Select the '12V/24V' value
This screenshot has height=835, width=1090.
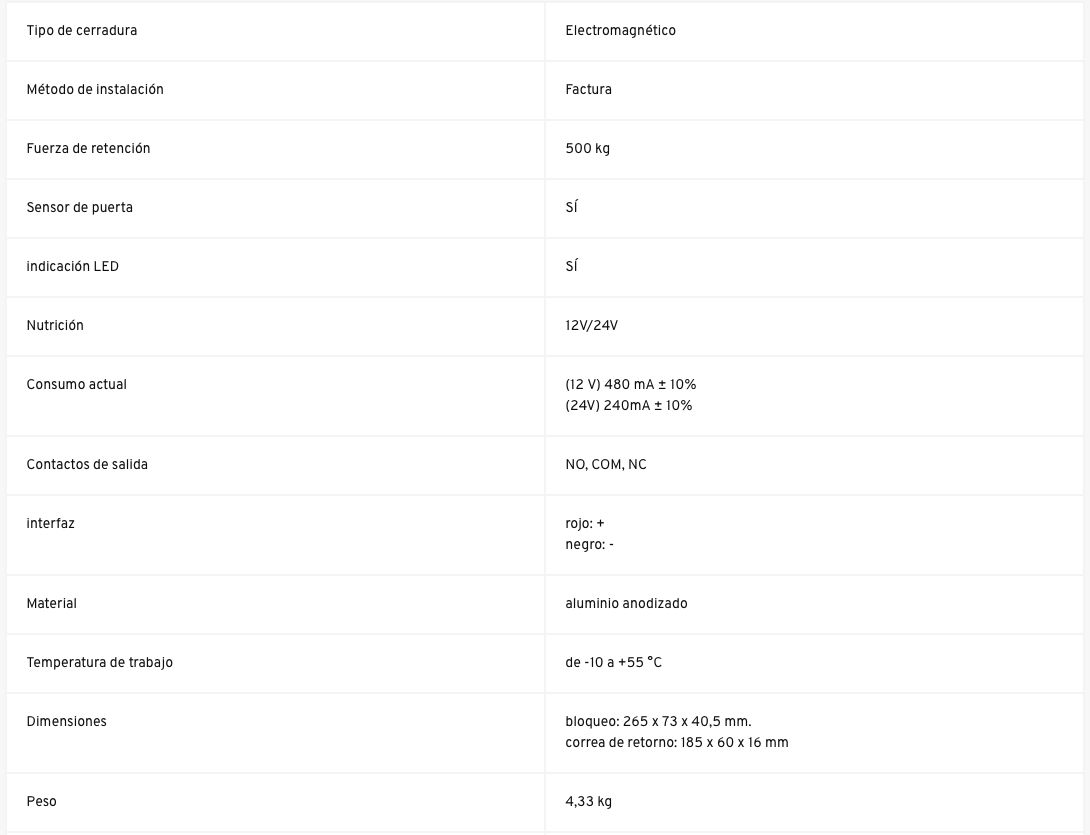point(591,326)
